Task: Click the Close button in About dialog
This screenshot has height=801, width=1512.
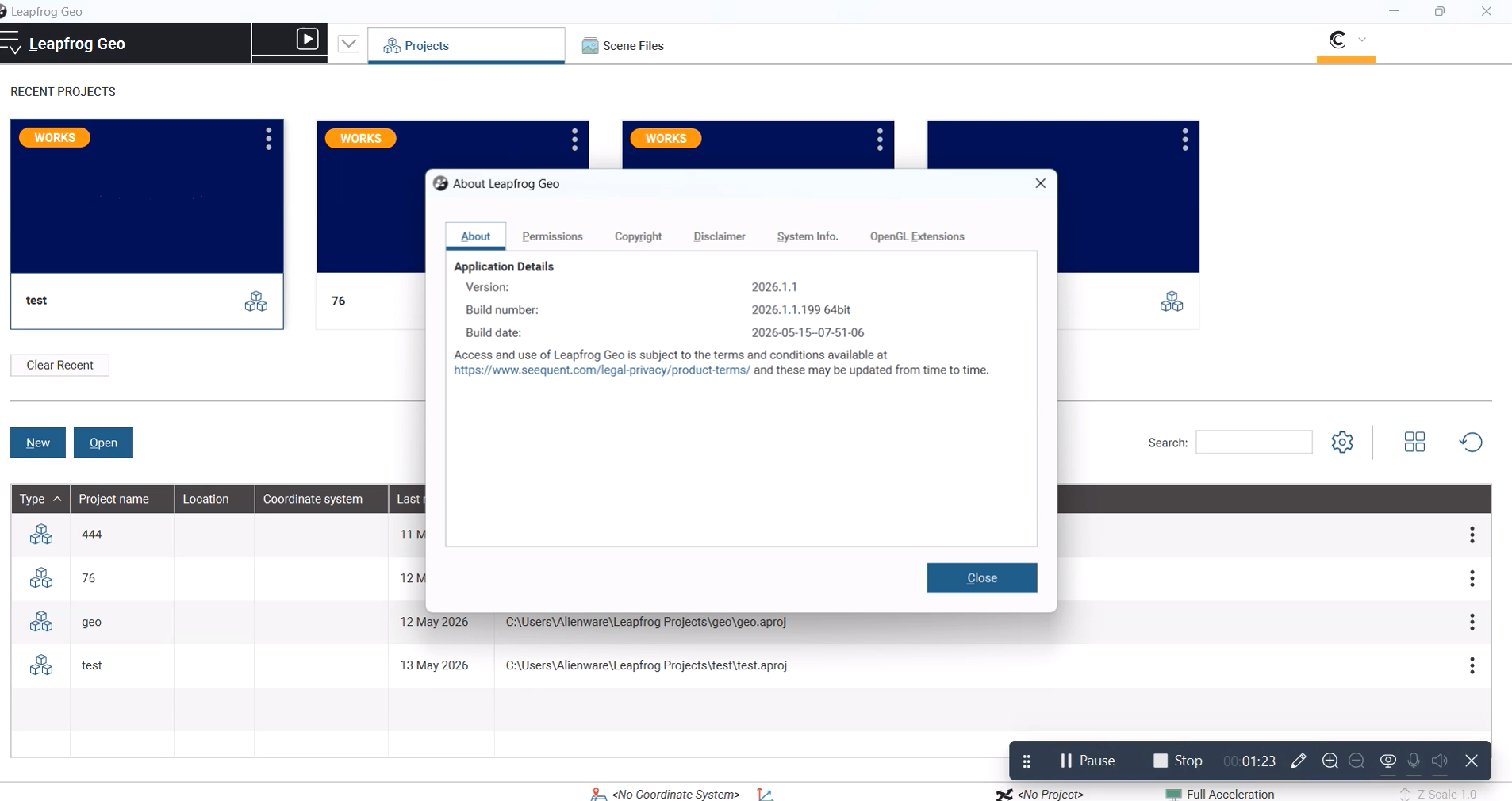Action: [x=982, y=578]
